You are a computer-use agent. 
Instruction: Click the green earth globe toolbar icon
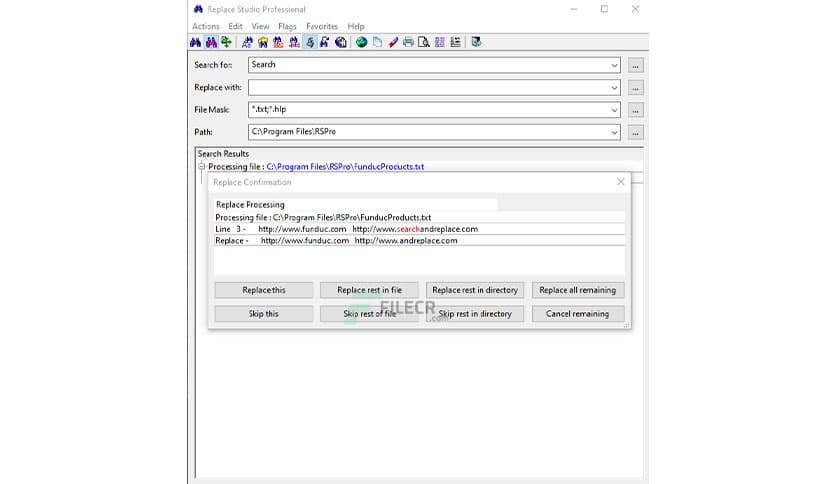coord(361,42)
